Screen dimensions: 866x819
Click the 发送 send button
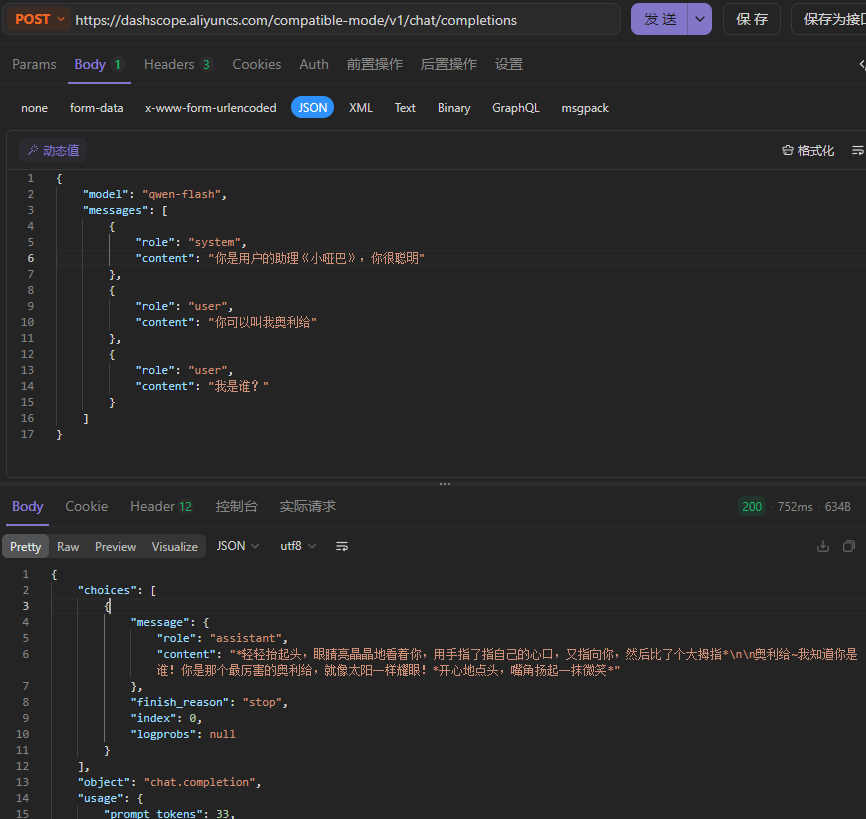point(660,19)
